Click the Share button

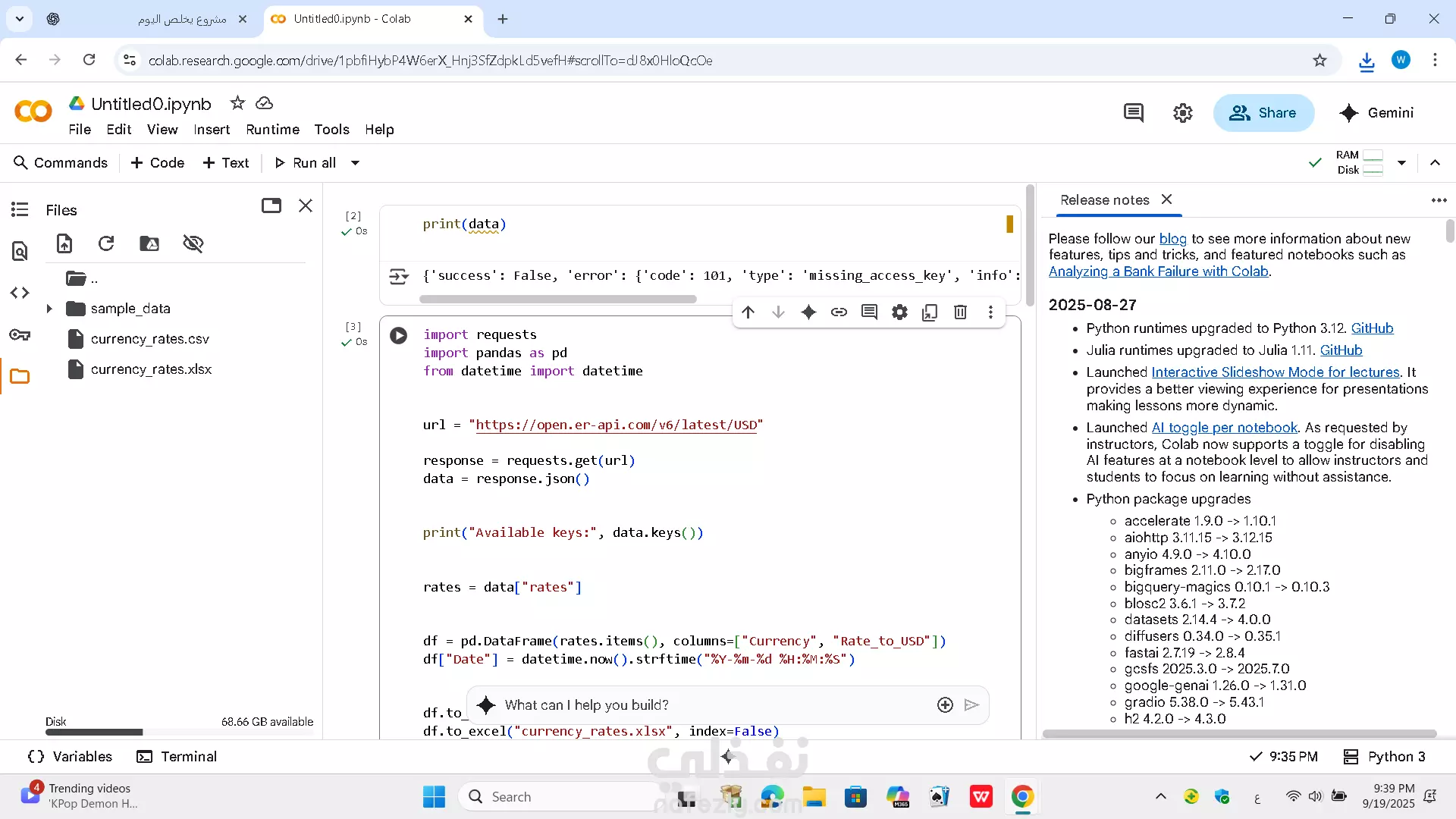coord(1263,113)
